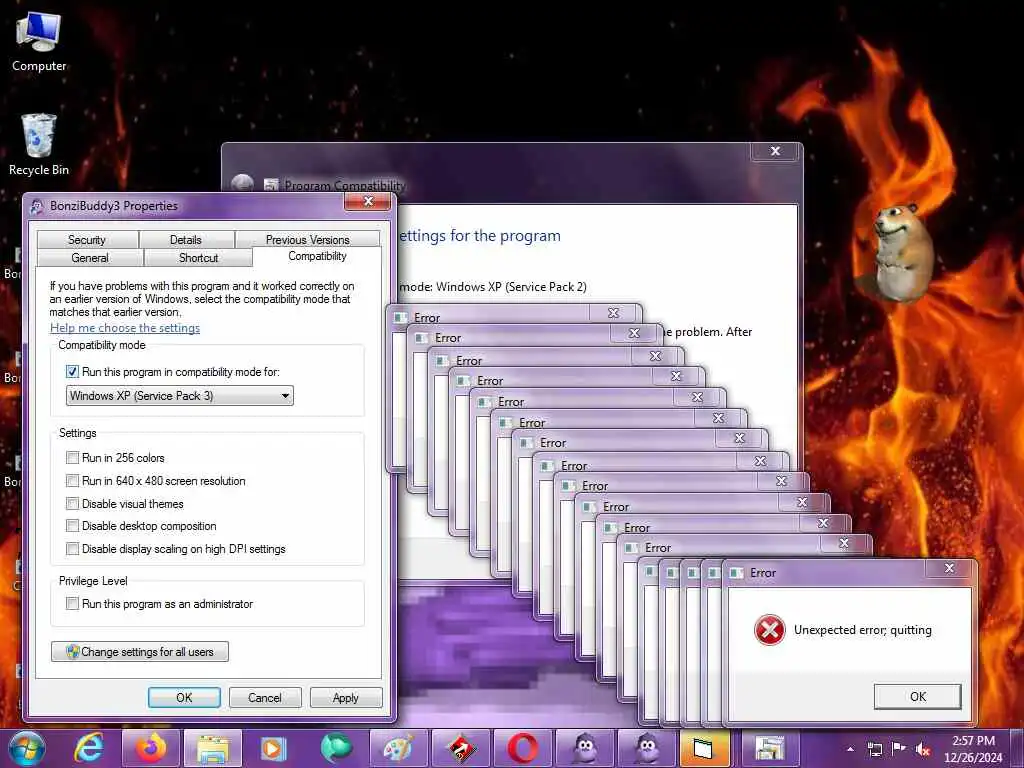Show hidden system tray icons
1024x768 pixels.
pyautogui.click(x=850, y=749)
